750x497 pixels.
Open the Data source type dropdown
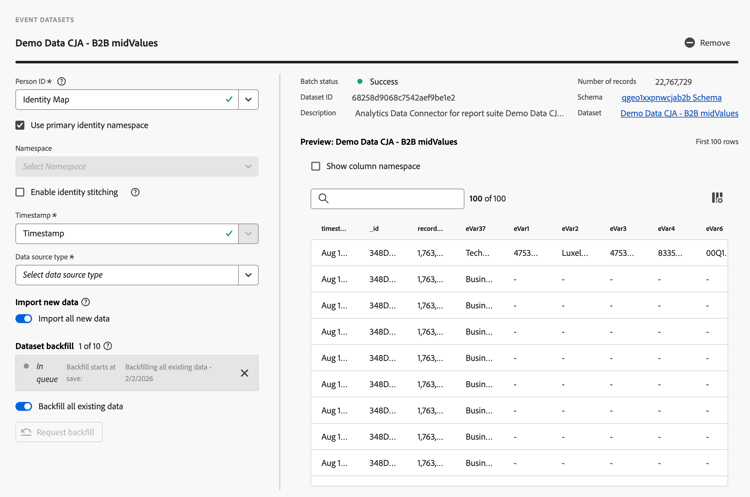click(x=248, y=275)
